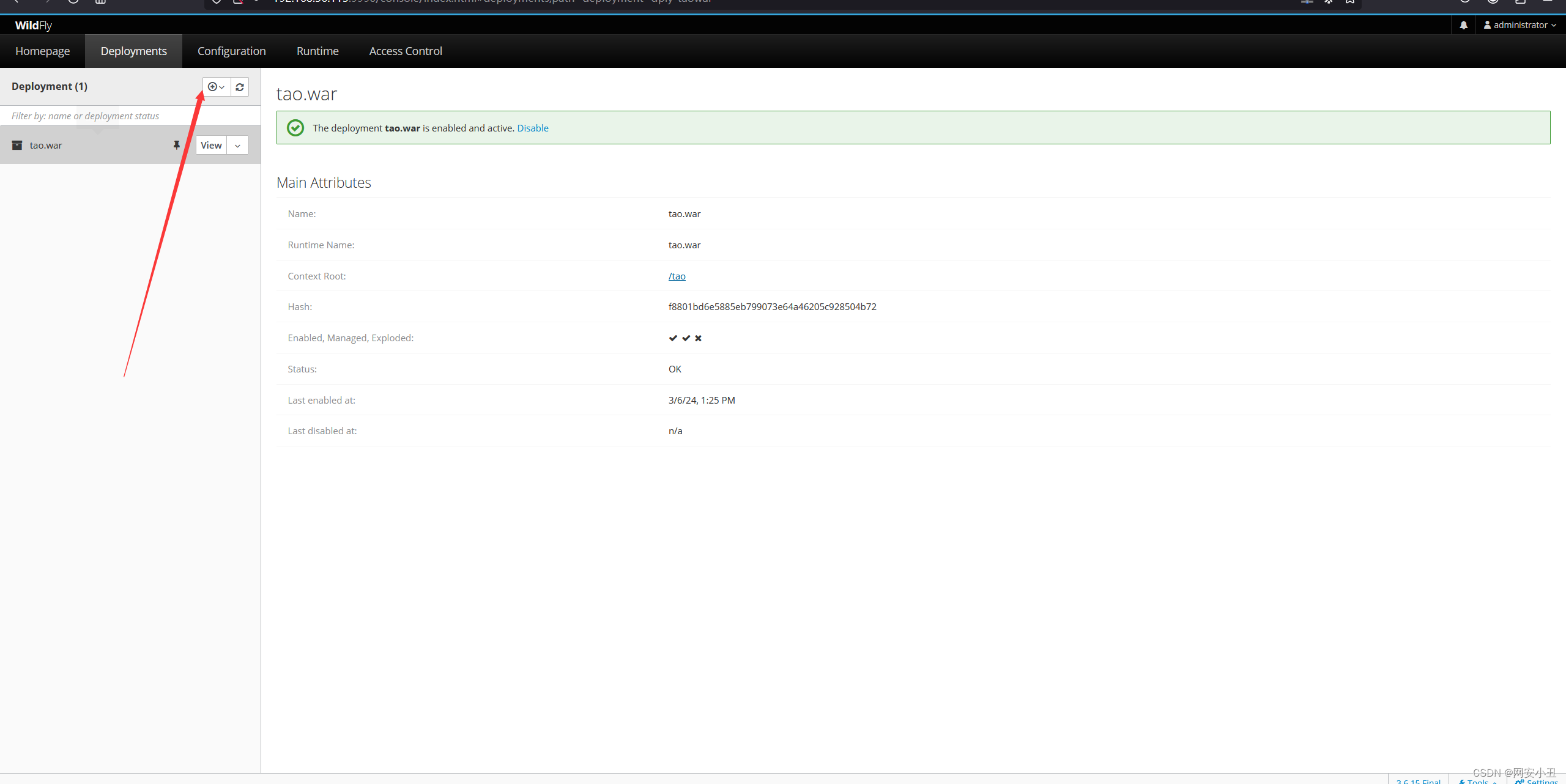Click the 3.6.15.Final version link
Viewport: 1566px width, 784px height.
click(x=1418, y=781)
